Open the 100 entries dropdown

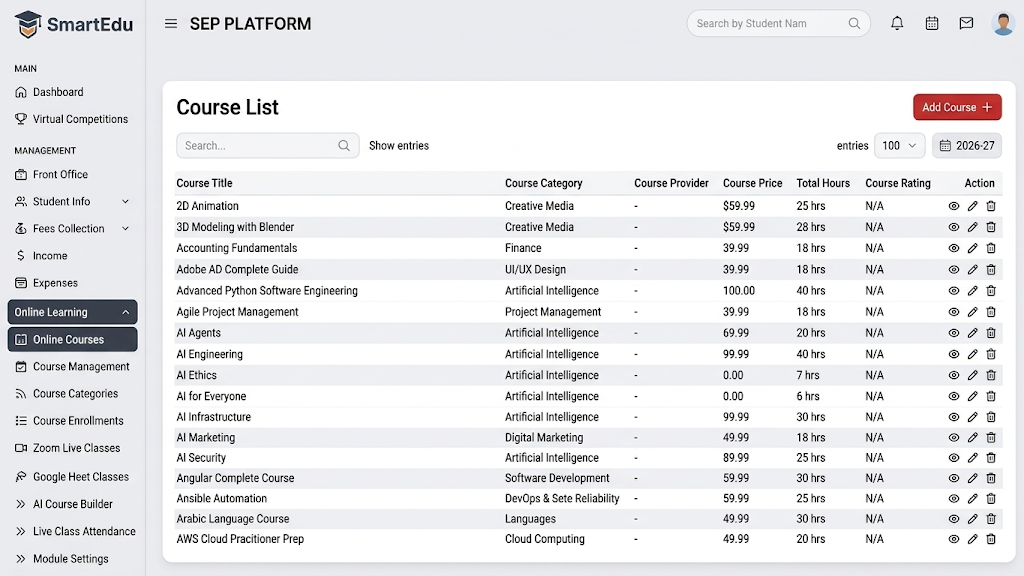pyautogui.click(x=899, y=146)
